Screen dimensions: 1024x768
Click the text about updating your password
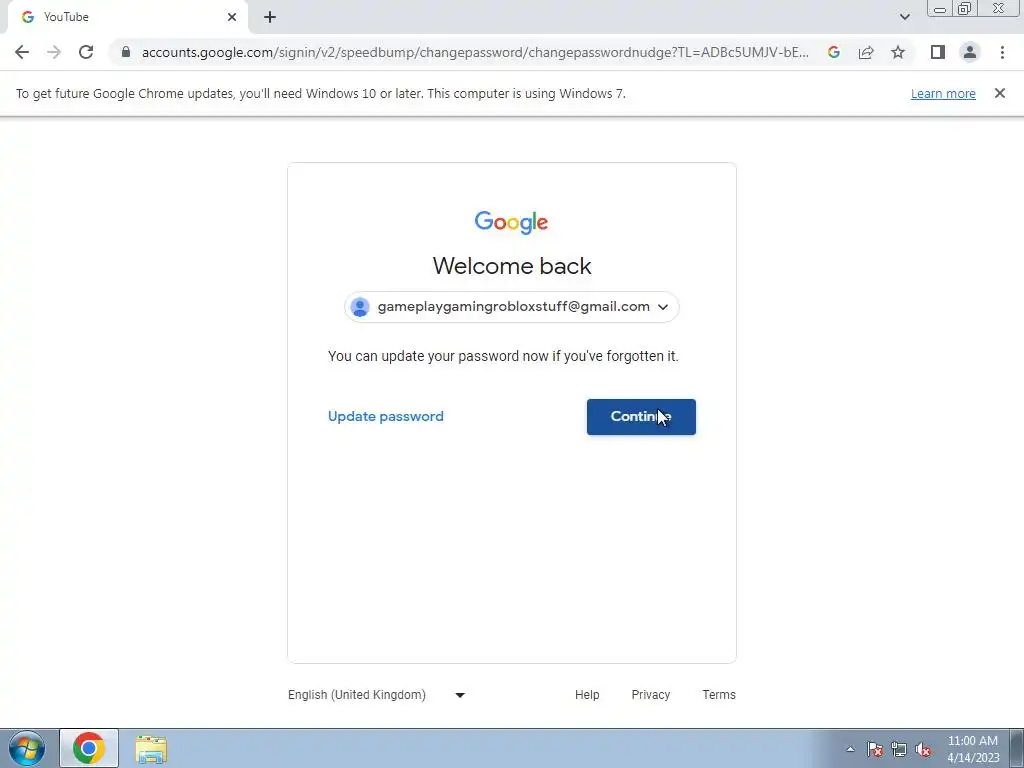[x=503, y=356]
